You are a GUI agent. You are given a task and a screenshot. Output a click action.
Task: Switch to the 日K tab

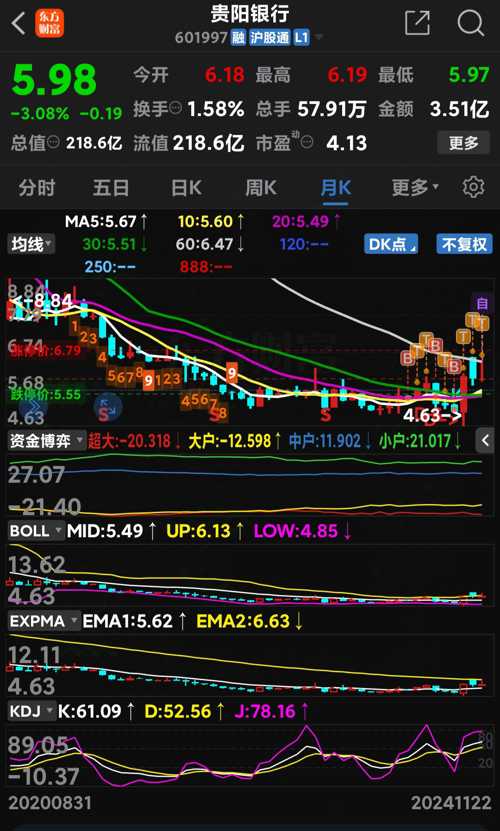click(186, 188)
